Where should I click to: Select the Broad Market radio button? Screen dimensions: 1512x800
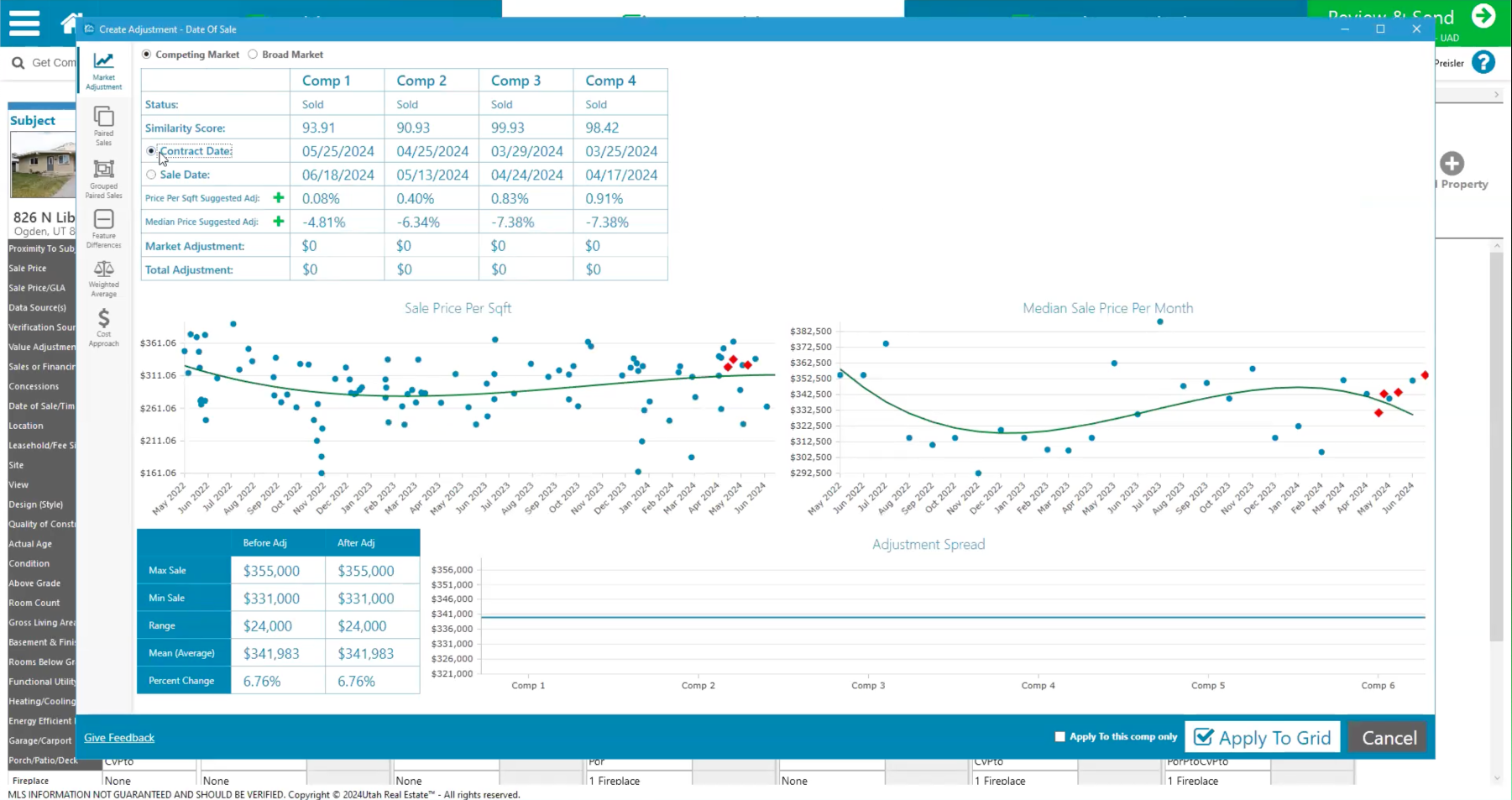253,54
